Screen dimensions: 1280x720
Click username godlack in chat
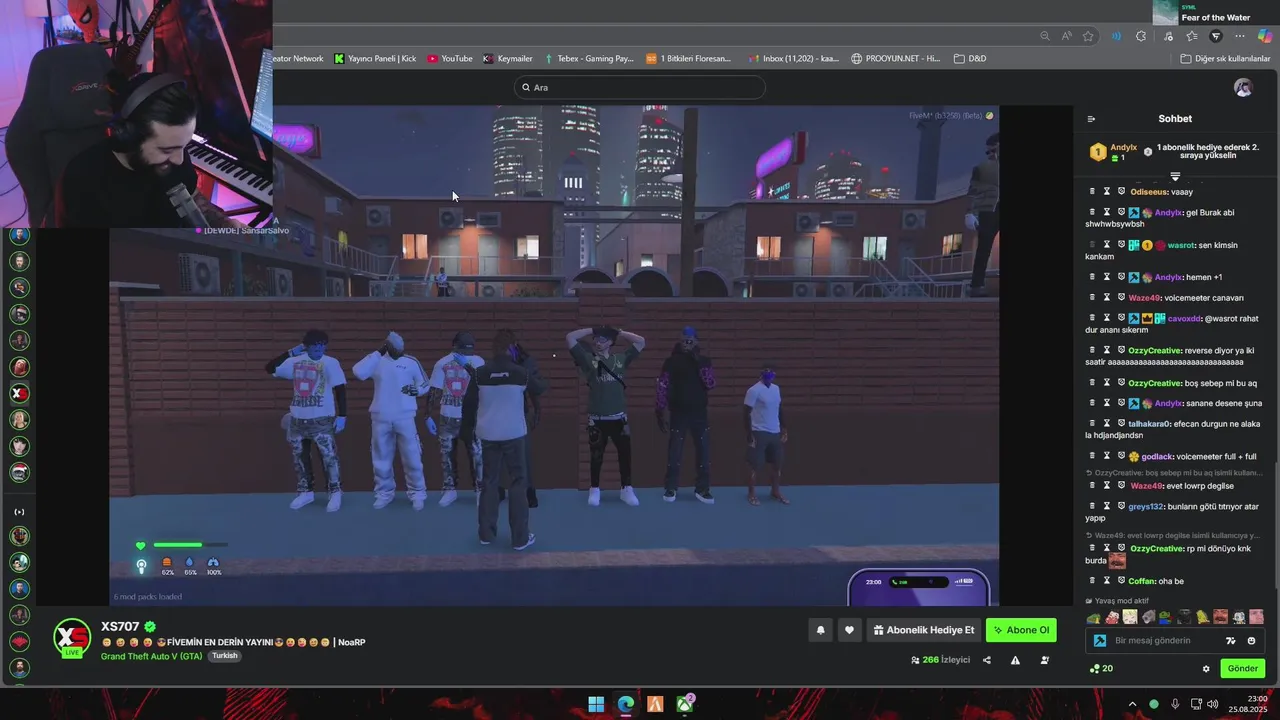[1158, 457]
